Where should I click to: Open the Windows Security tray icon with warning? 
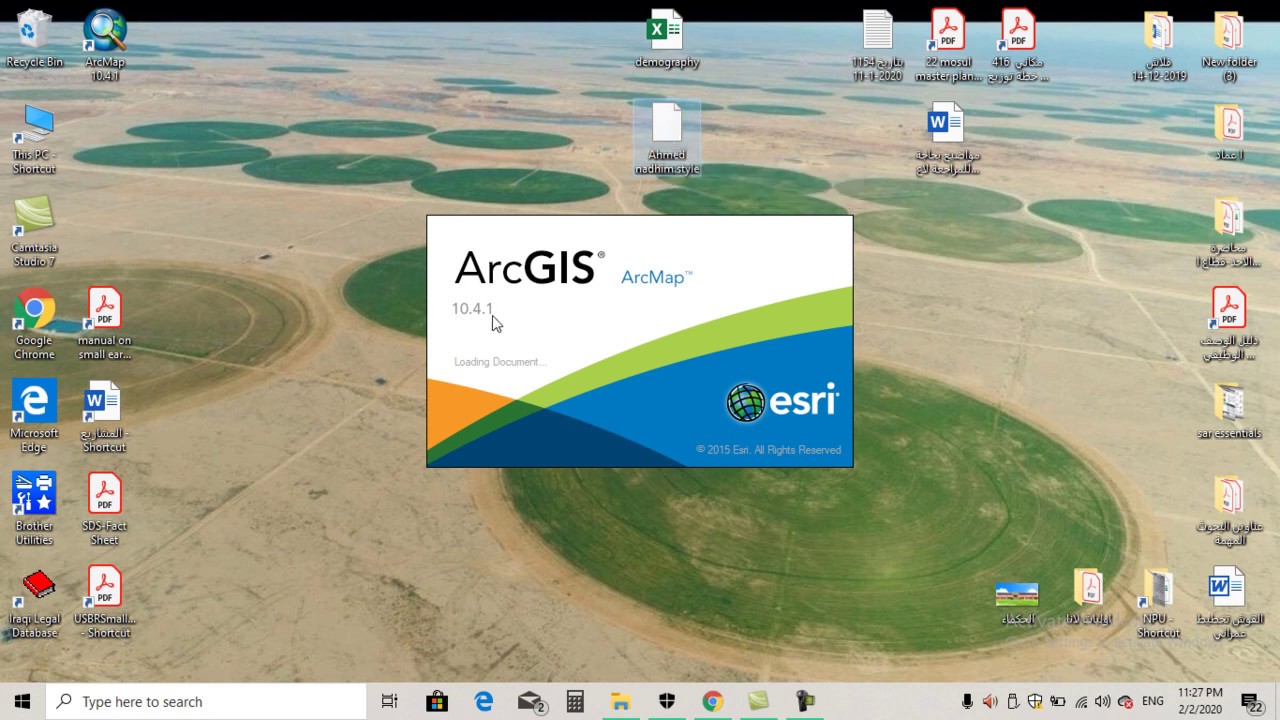(x=1035, y=701)
